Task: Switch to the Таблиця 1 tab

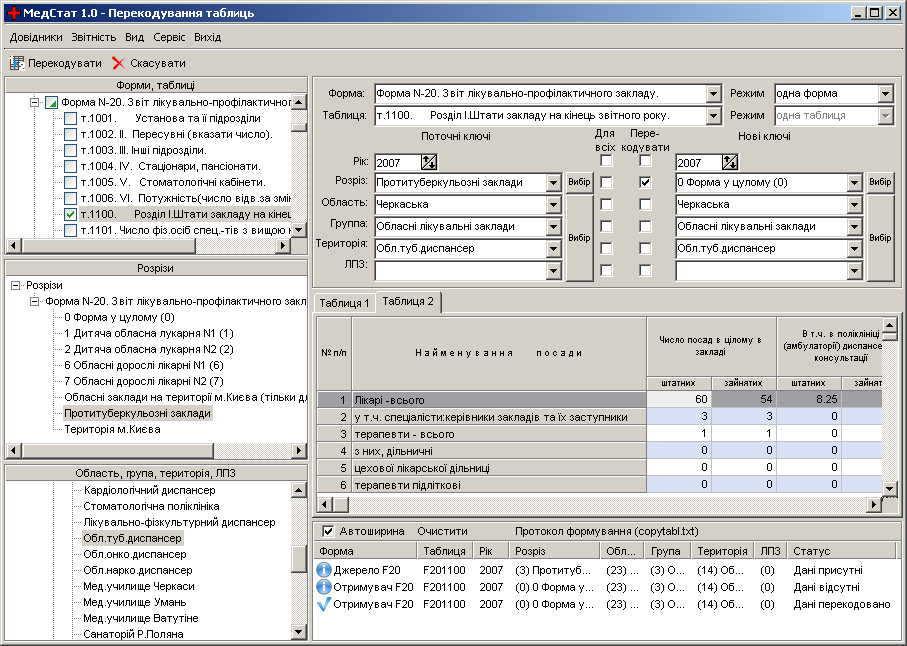Action: [x=344, y=303]
